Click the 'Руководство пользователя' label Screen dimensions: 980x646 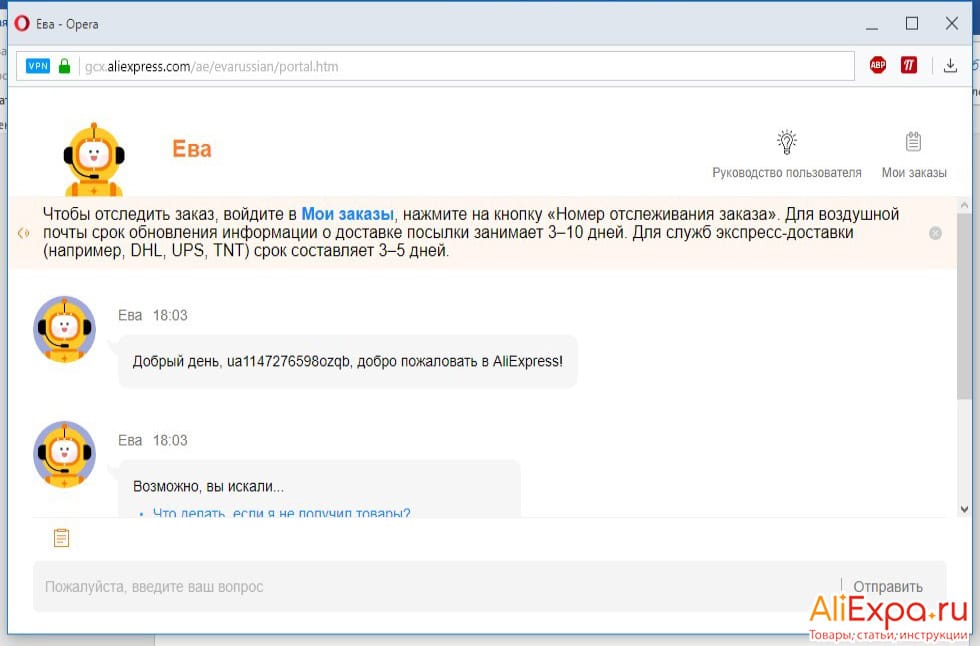(x=786, y=172)
